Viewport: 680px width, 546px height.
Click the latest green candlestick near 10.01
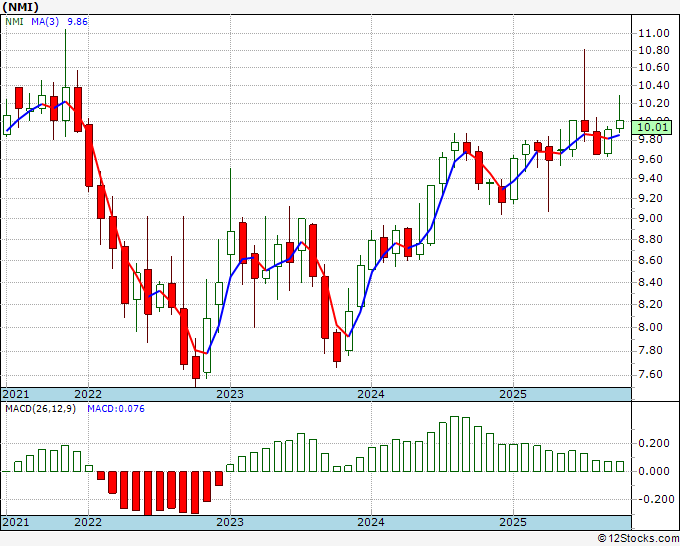pos(620,124)
